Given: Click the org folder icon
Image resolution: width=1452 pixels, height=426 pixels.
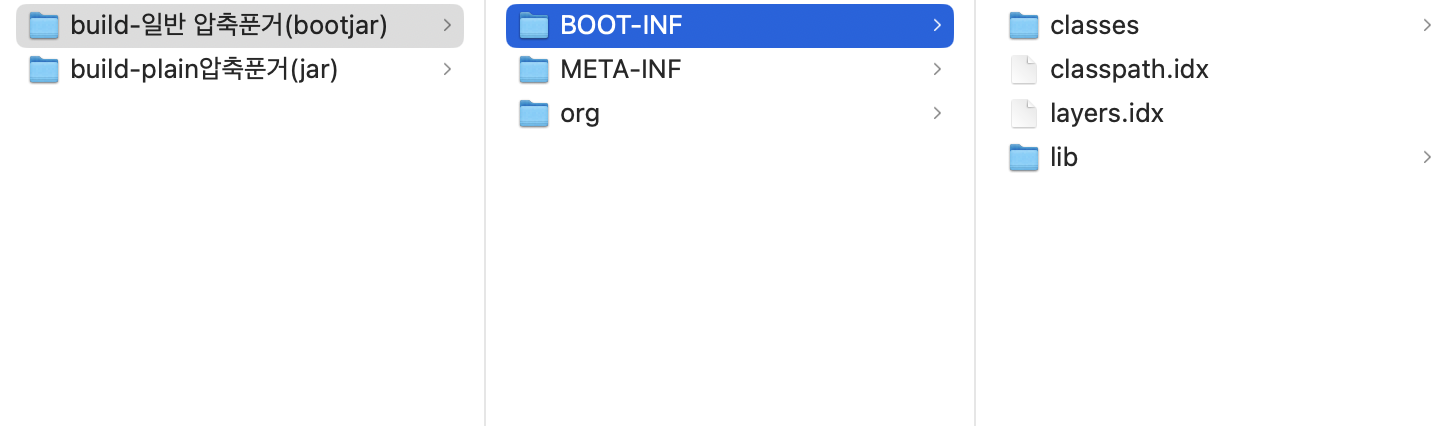Looking at the screenshot, I should pos(534,114).
